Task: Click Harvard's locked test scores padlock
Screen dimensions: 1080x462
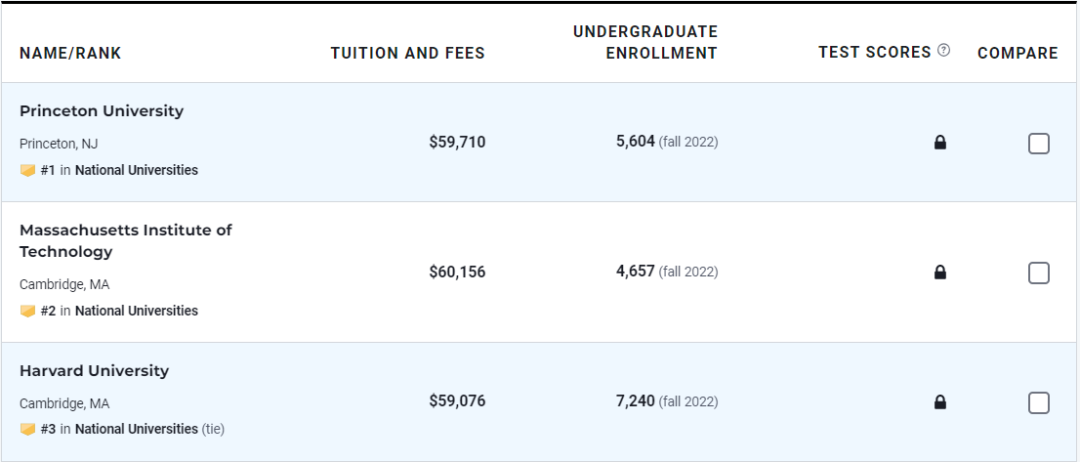Action: pyautogui.click(x=940, y=402)
